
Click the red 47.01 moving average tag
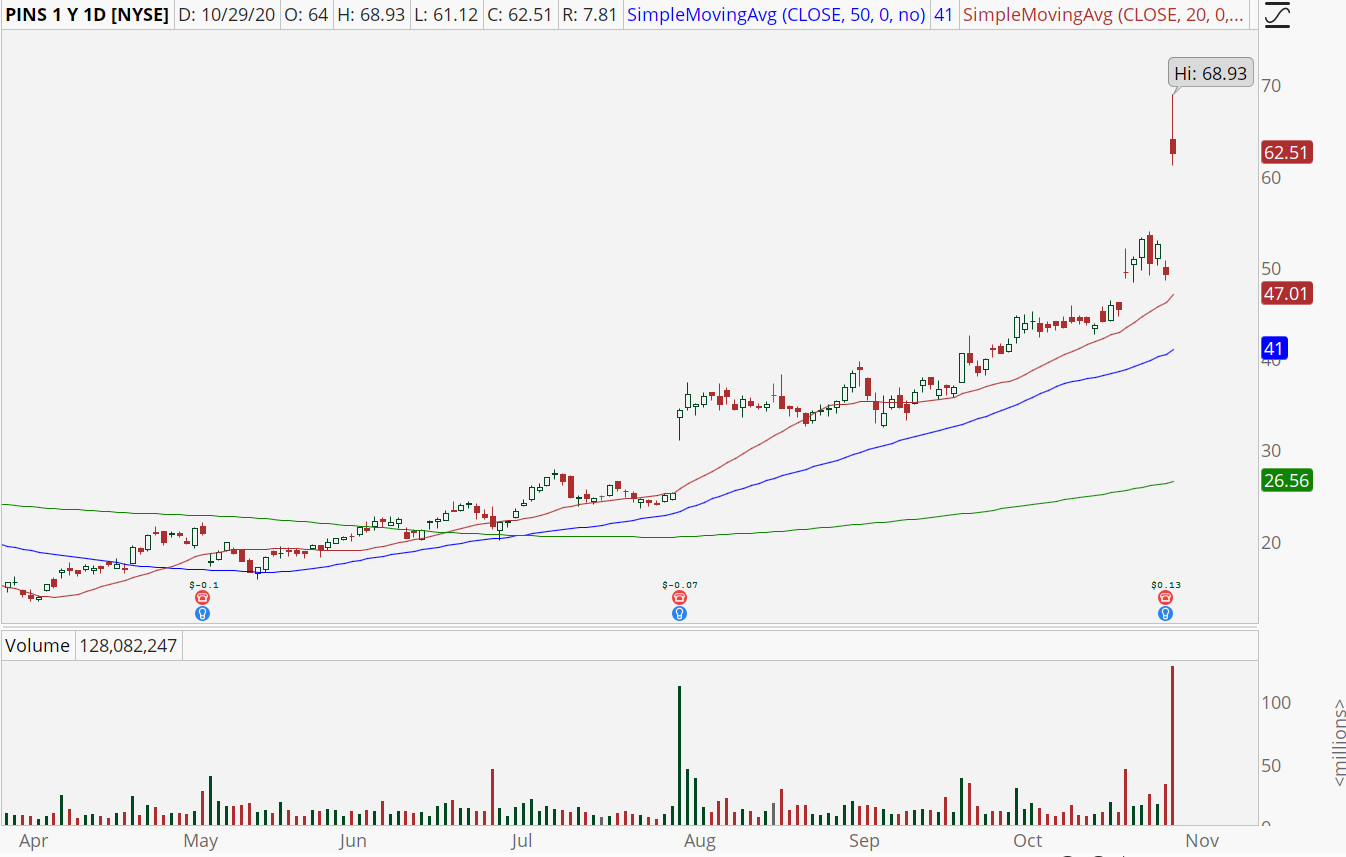[1287, 293]
